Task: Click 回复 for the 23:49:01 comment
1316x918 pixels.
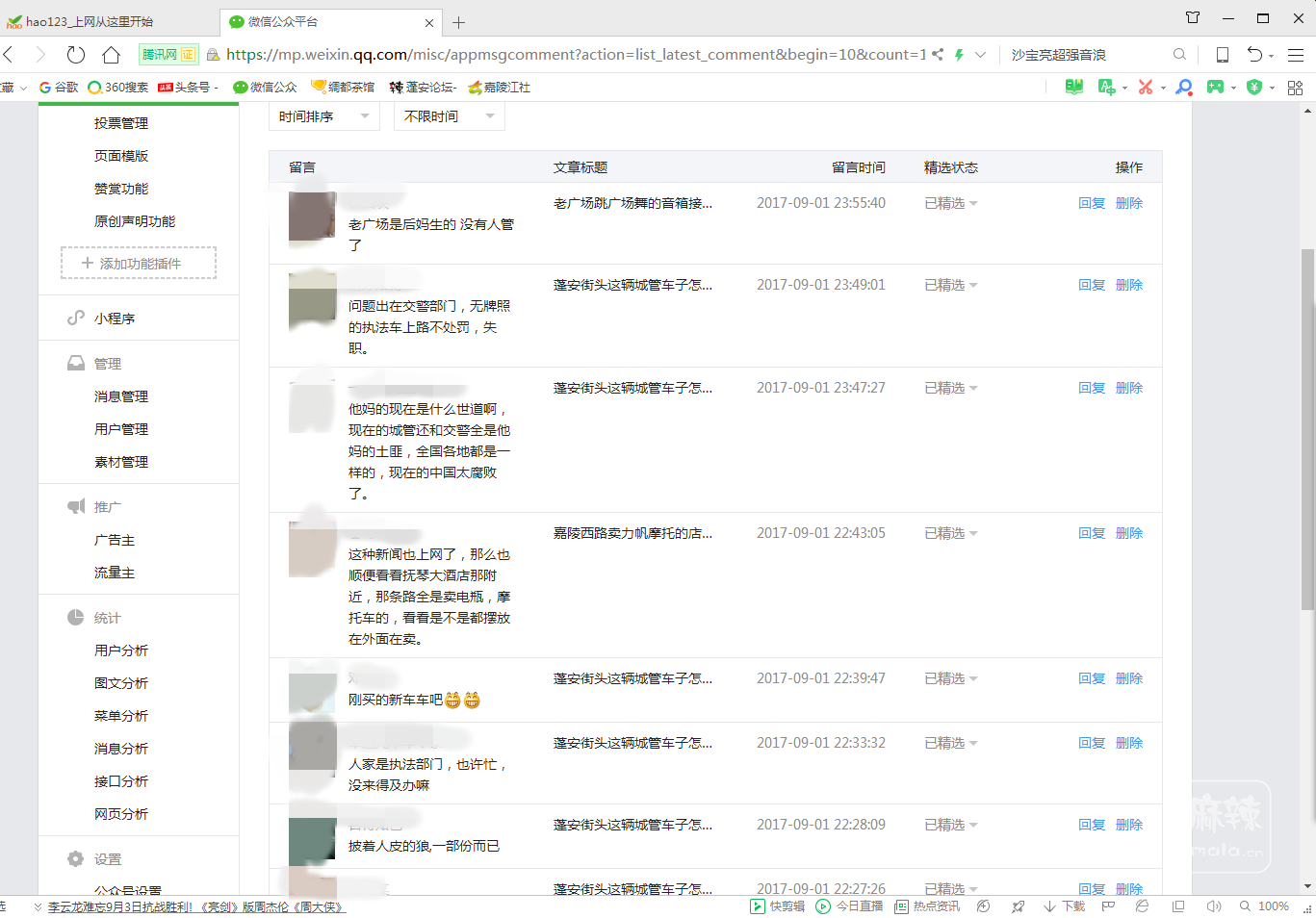Action: pos(1091,285)
